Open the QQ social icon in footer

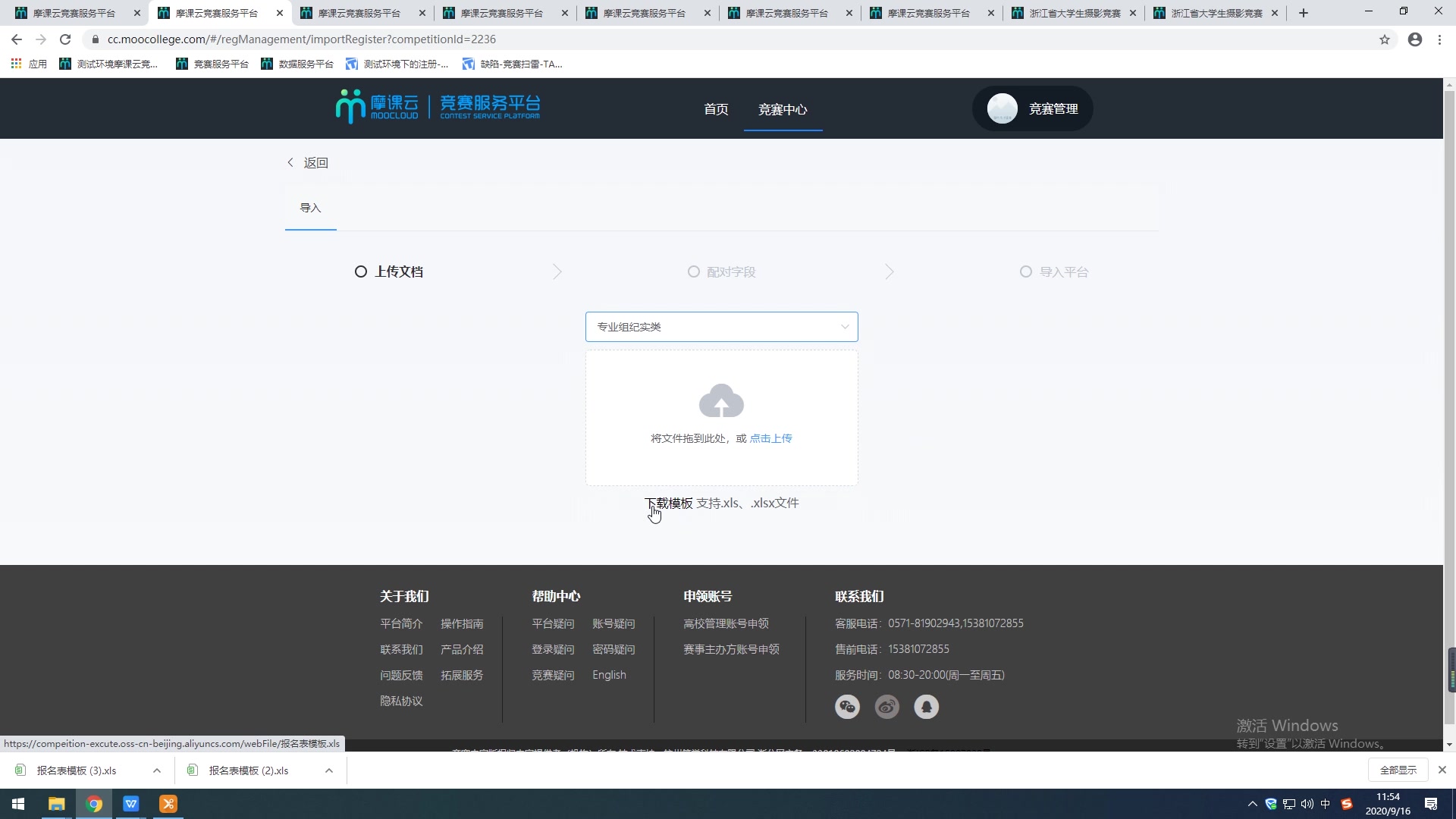pyautogui.click(x=926, y=707)
